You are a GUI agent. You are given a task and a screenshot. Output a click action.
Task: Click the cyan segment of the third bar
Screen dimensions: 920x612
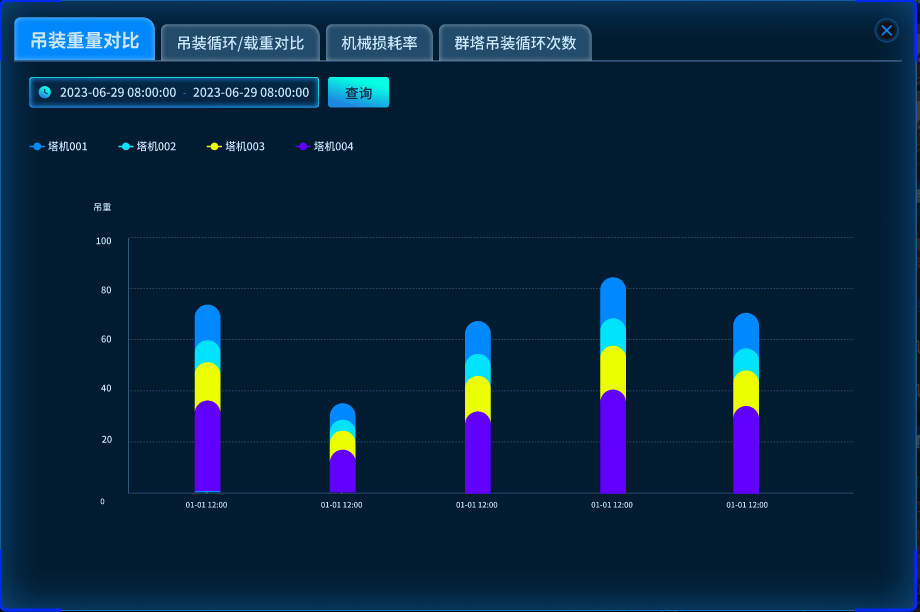tap(478, 366)
